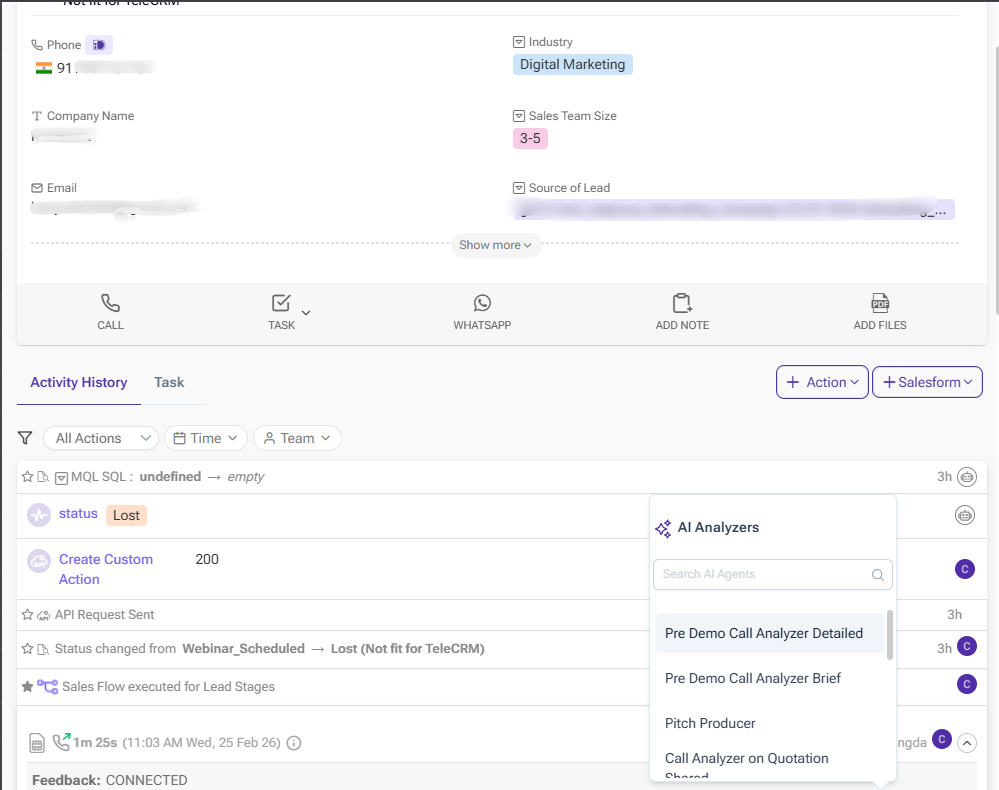This screenshot has width=999, height=790.
Task: Open the All Actions dropdown
Action: [100, 437]
